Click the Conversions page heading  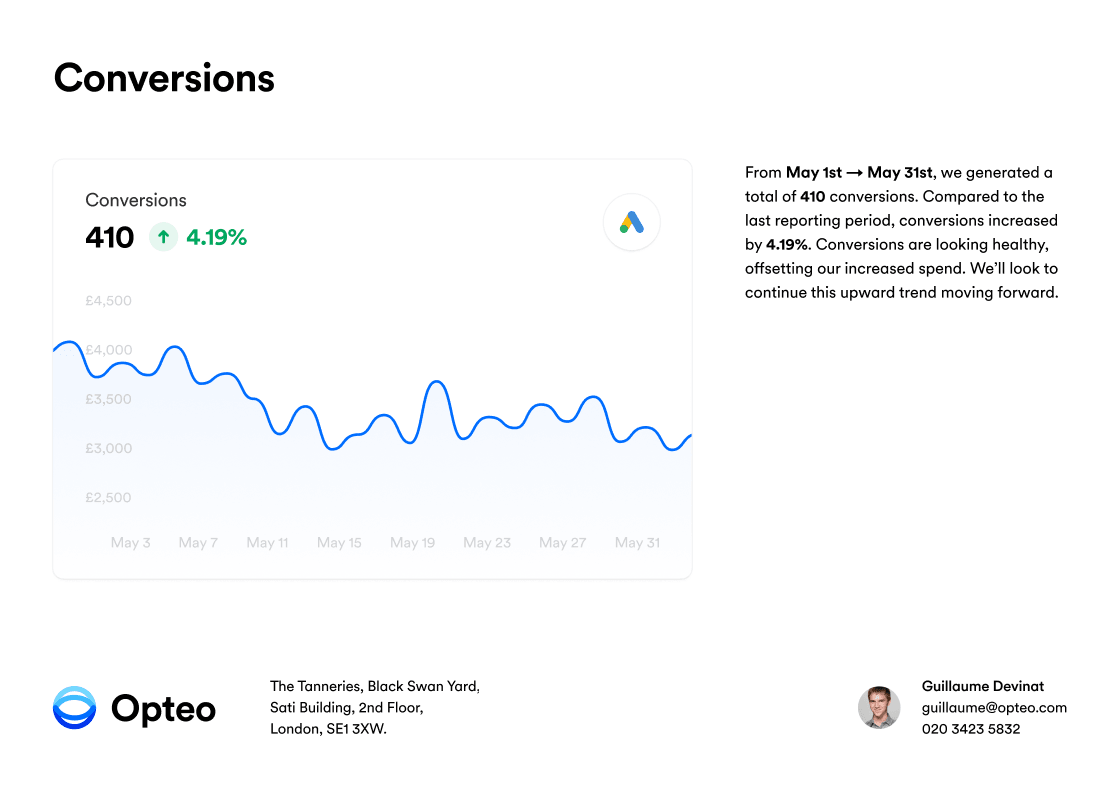[x=164, y=78]
